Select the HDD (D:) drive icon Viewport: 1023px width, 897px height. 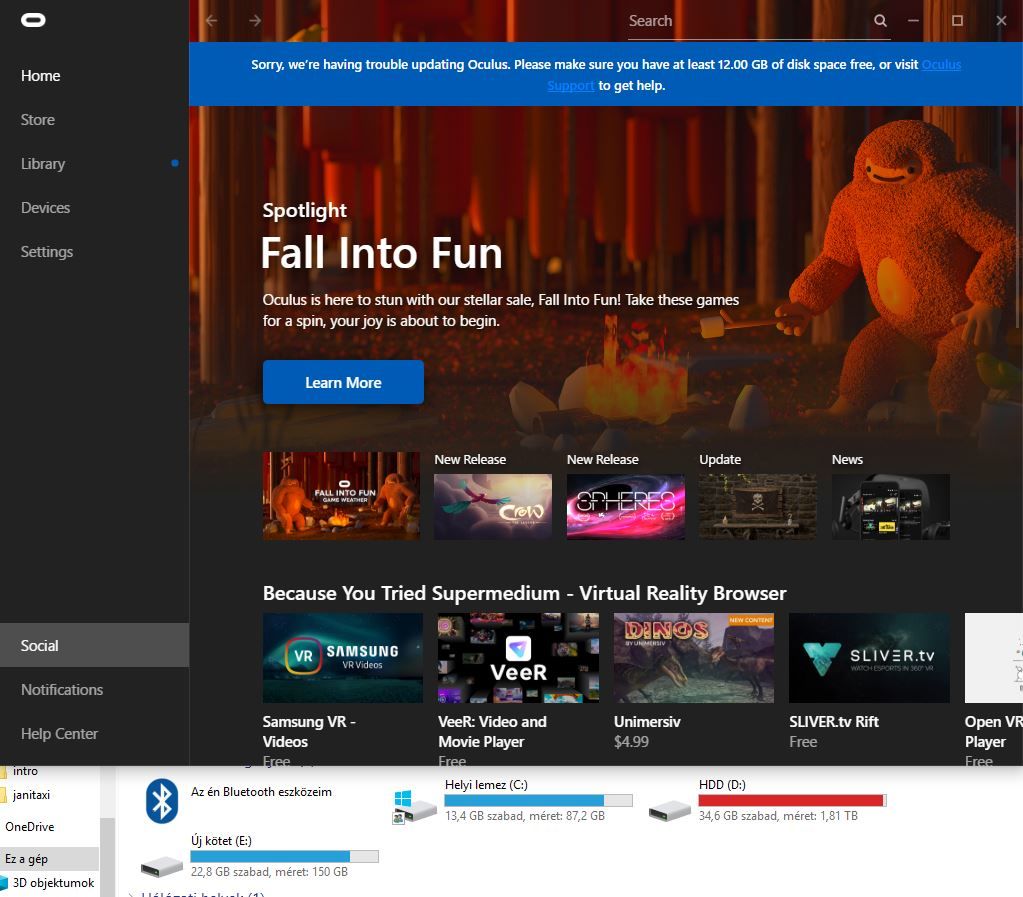[669, 810]
